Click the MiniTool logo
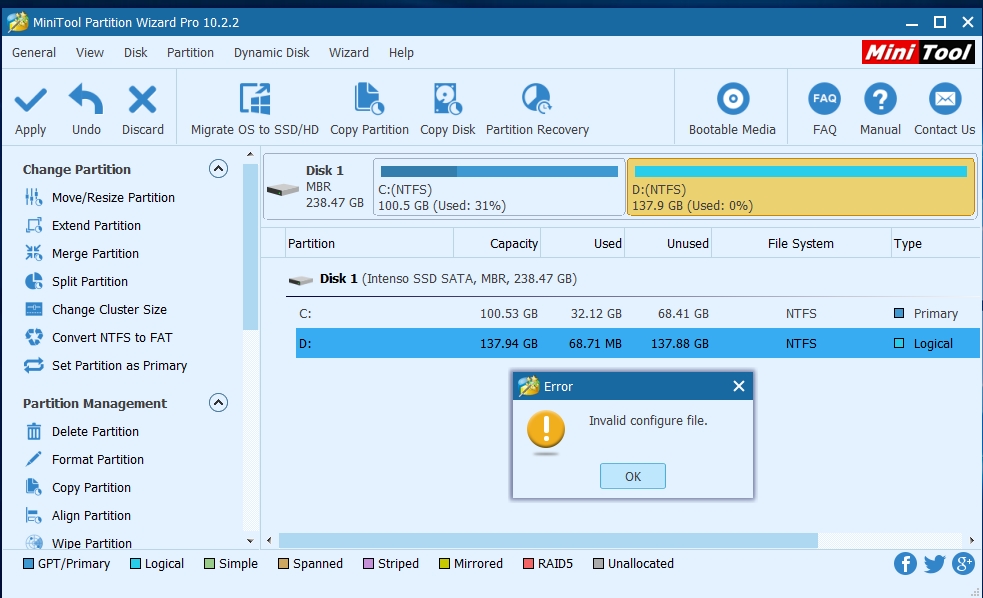 [918, 52]
